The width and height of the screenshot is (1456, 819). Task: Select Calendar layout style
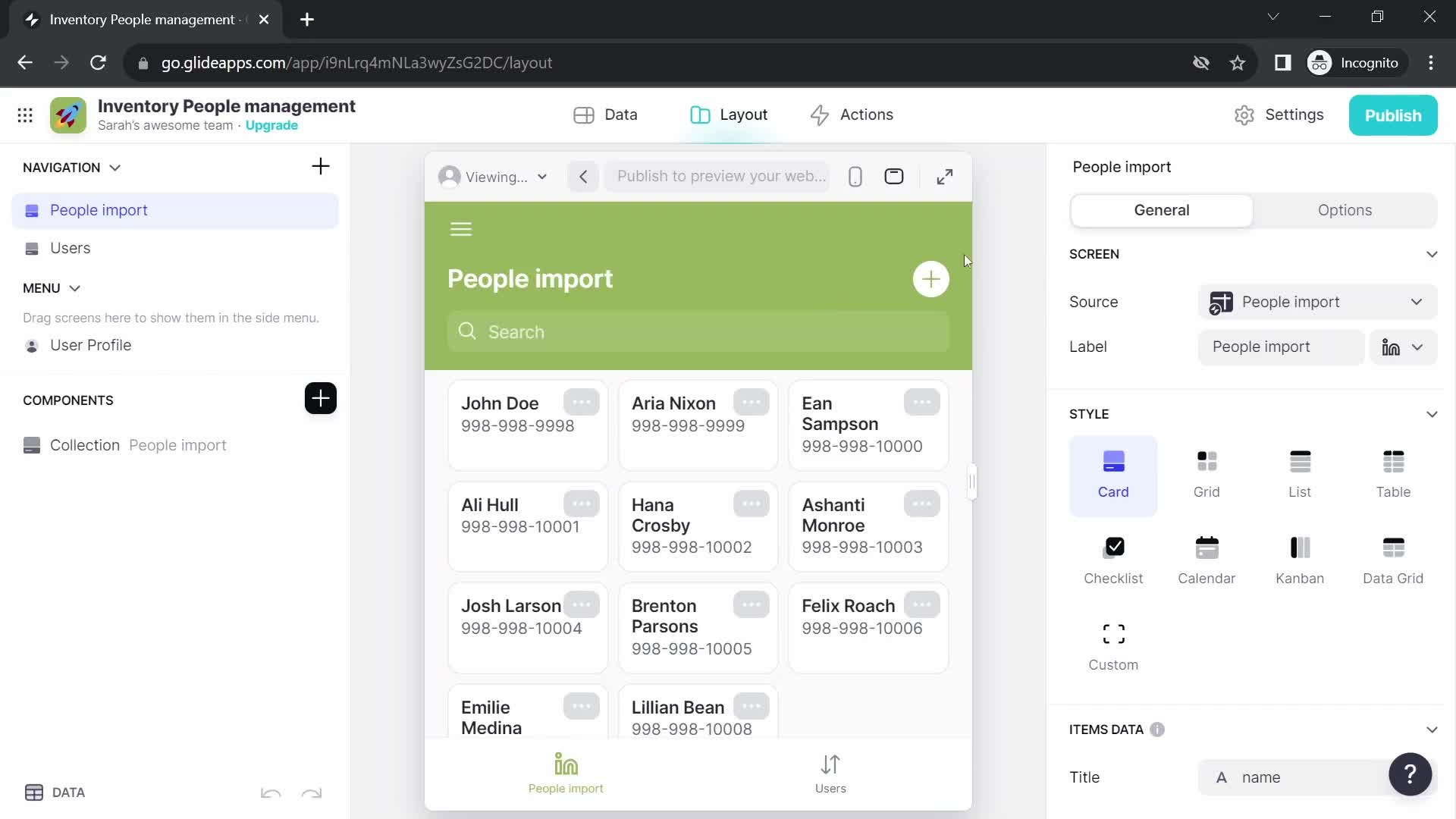(x=1207, y=558)
